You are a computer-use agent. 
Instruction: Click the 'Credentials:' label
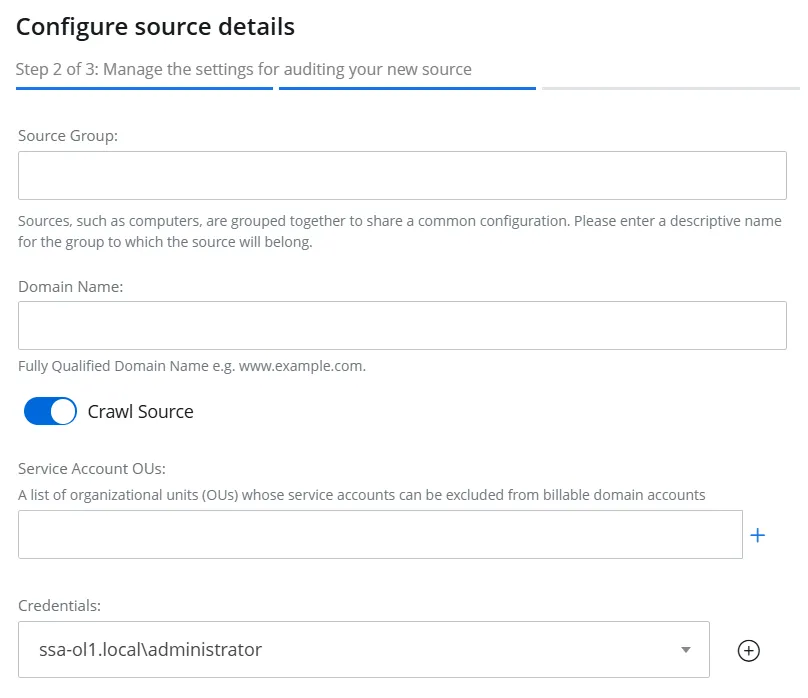coord(59,605)
